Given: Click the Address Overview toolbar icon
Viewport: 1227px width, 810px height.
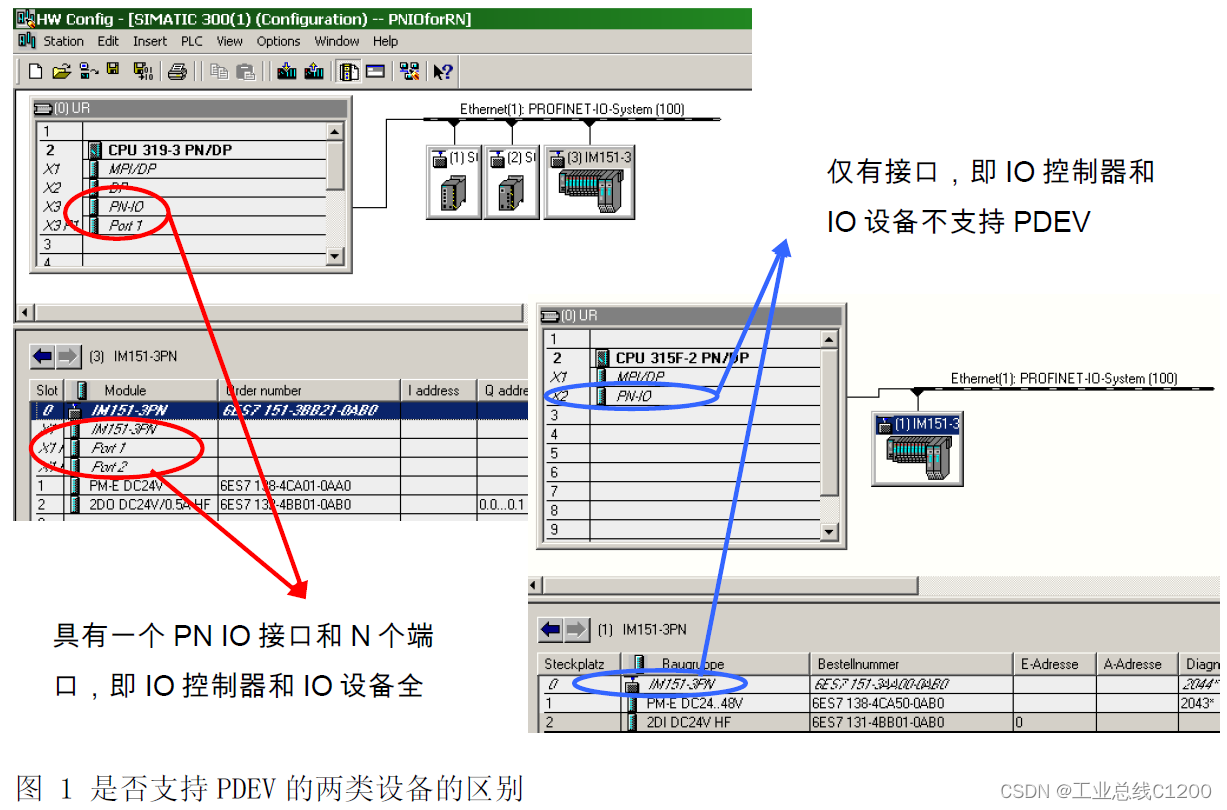Looking at the screenshot, I should point(375,71).
